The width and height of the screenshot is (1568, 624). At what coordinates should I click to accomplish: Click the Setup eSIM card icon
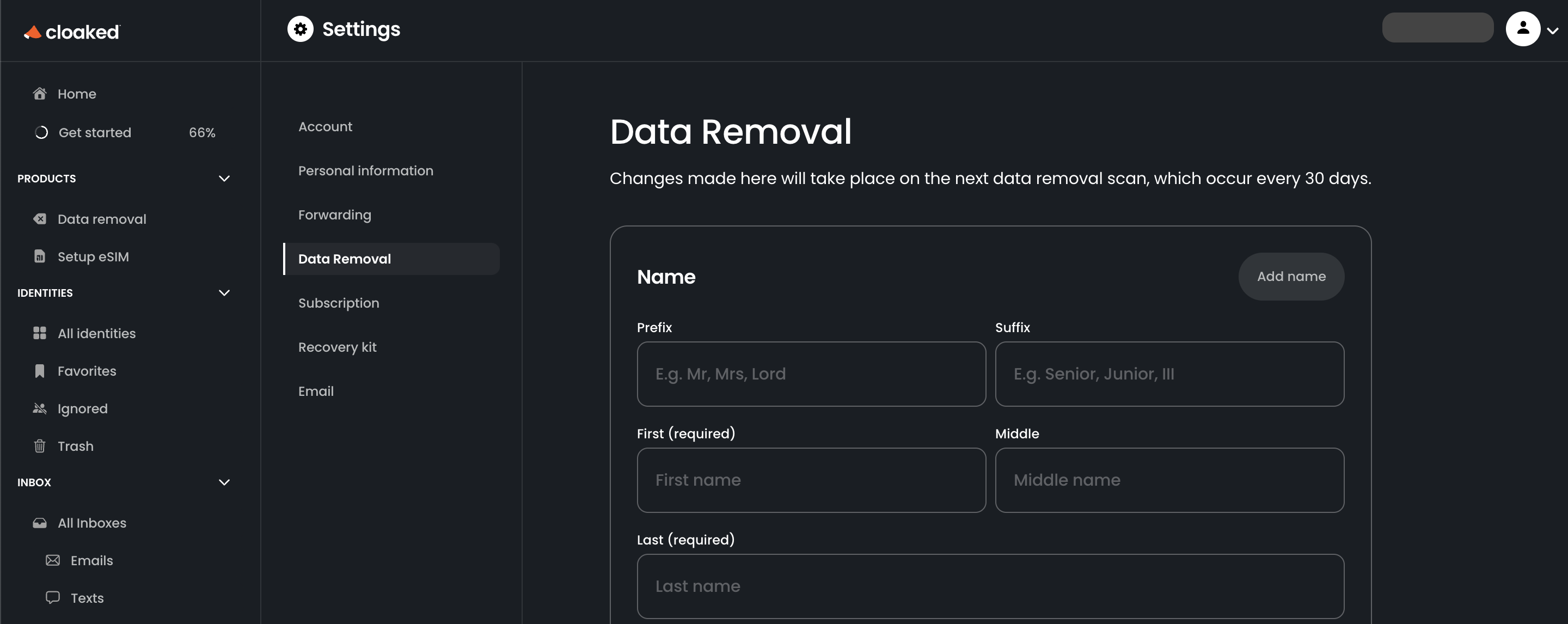[x=40, y=256]
